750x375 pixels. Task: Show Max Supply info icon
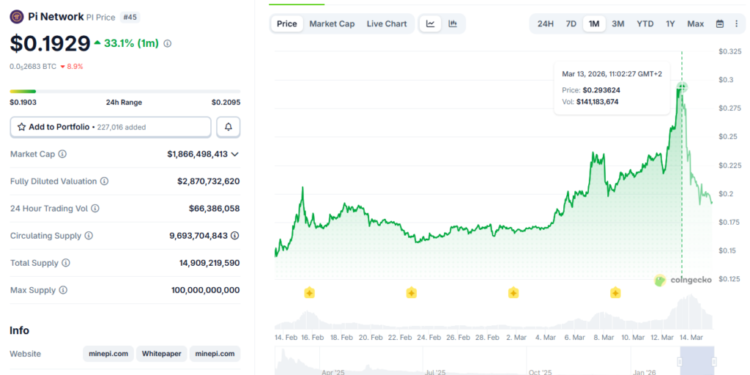(63, 290)
